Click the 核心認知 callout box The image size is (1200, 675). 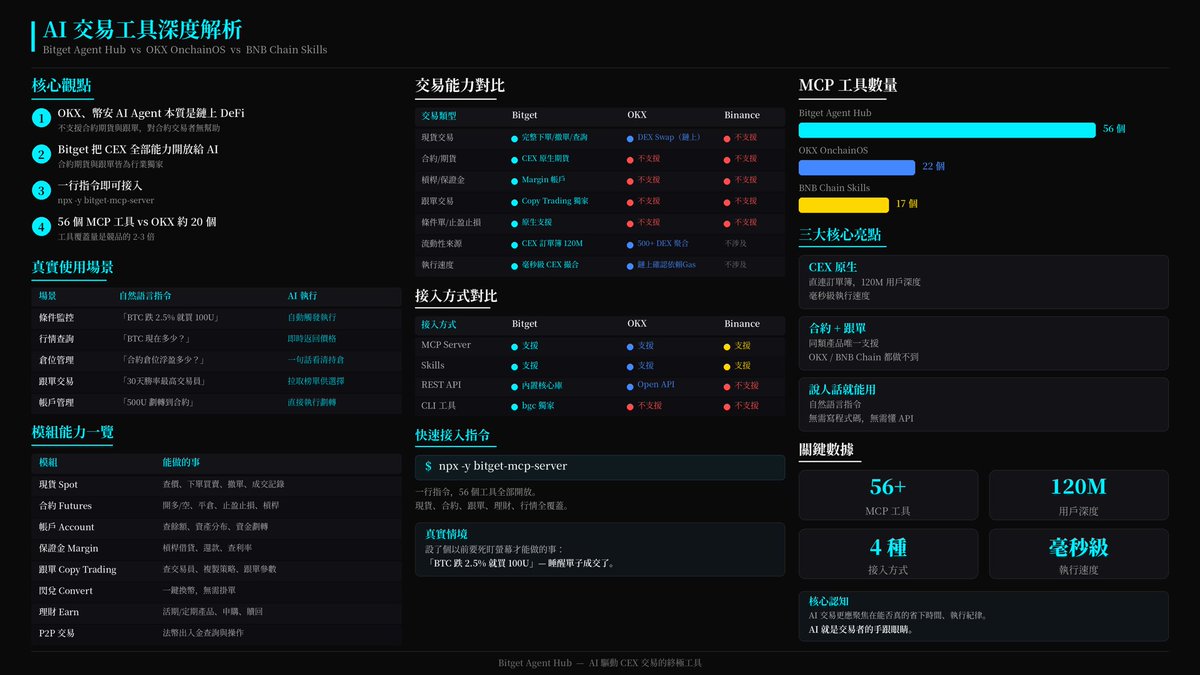click(983, 616)
